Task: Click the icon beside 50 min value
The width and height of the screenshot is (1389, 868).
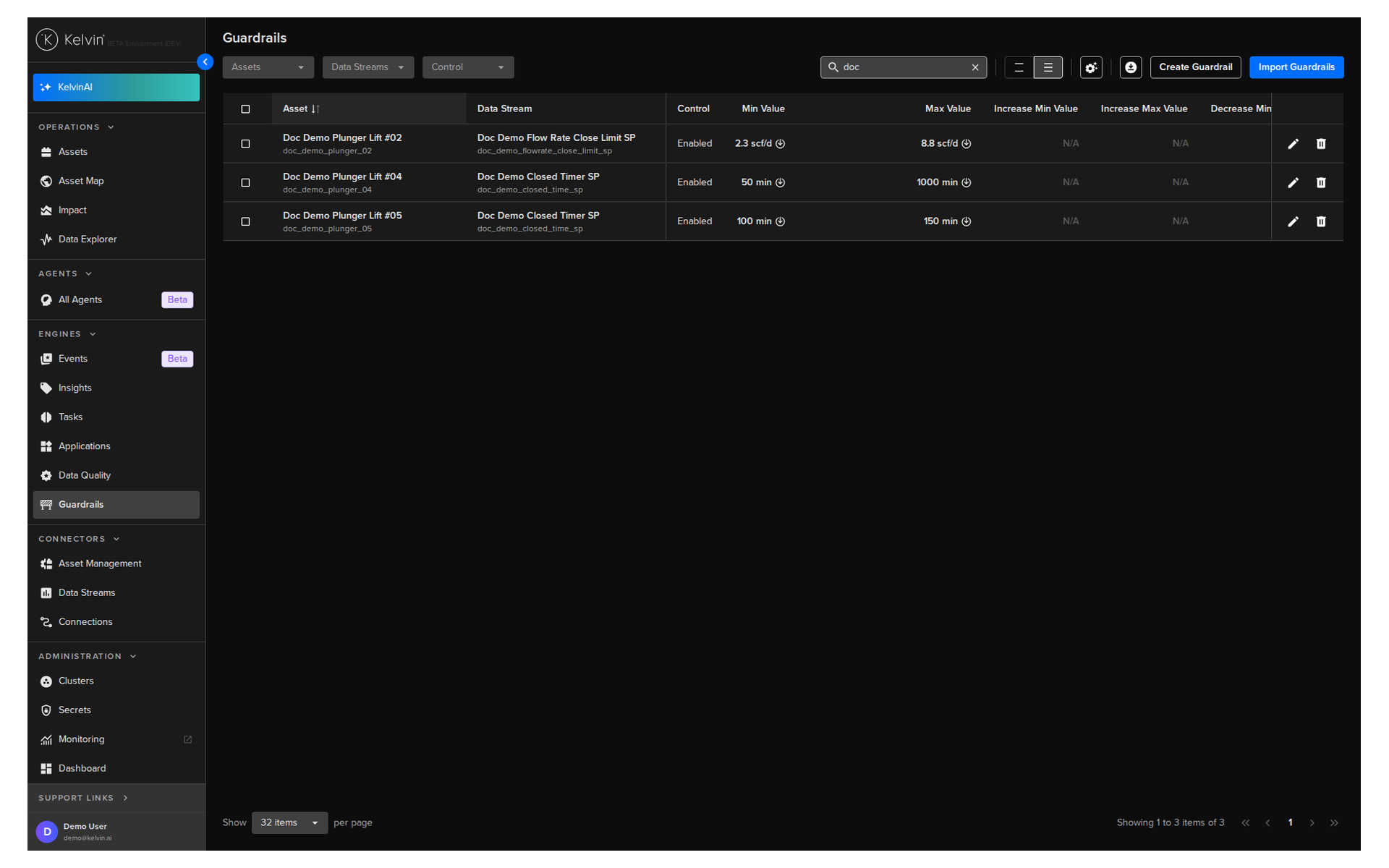Action: tap(780, 183)
